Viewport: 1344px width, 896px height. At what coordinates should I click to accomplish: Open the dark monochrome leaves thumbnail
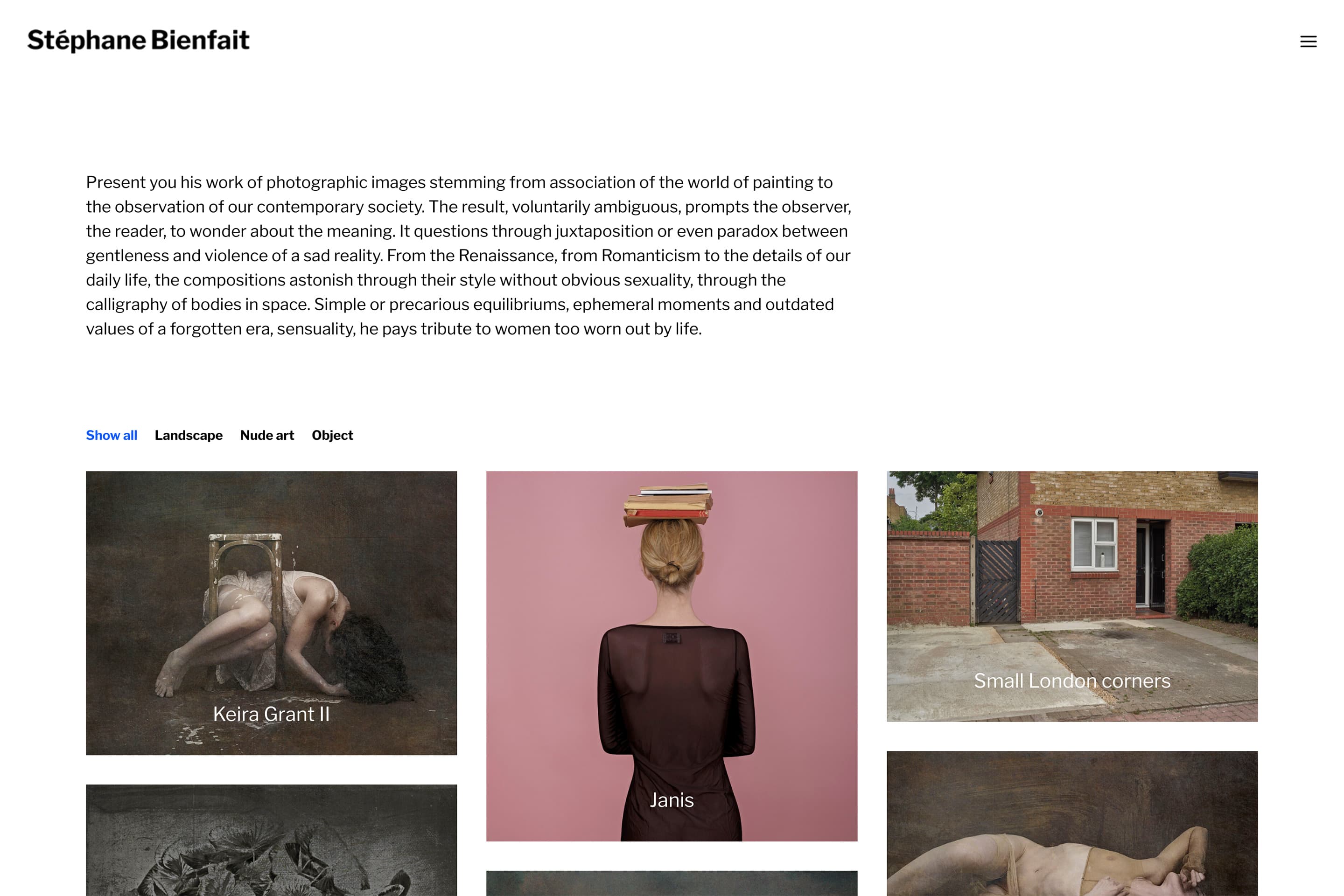271,840
